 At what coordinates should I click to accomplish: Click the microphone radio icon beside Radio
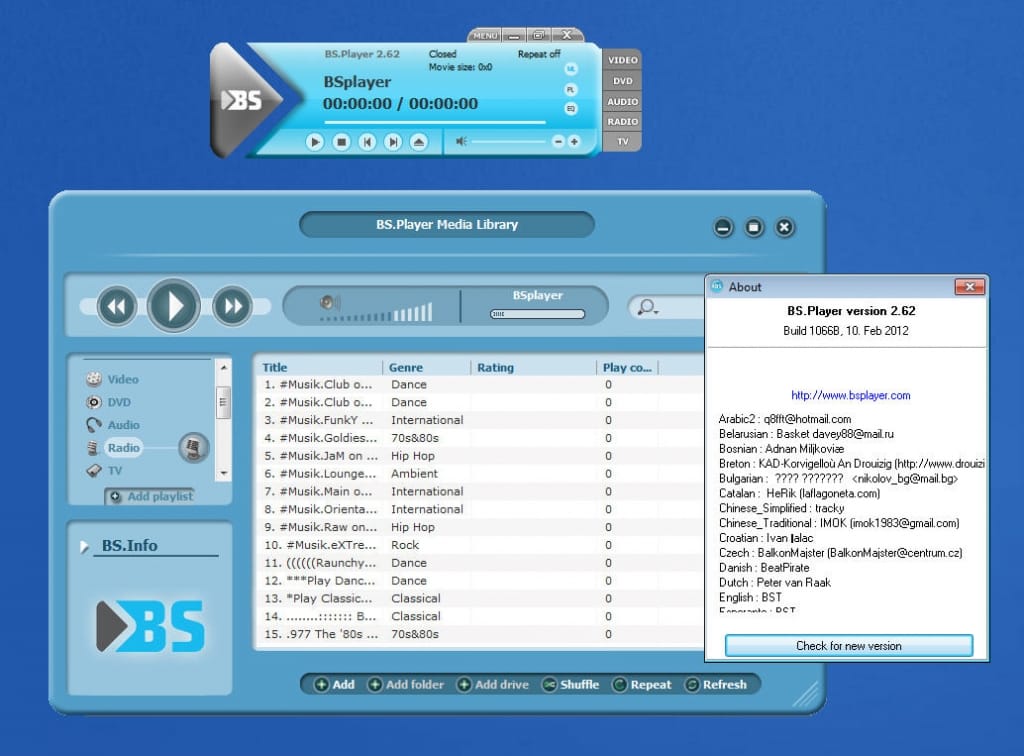tap(193, 448)
